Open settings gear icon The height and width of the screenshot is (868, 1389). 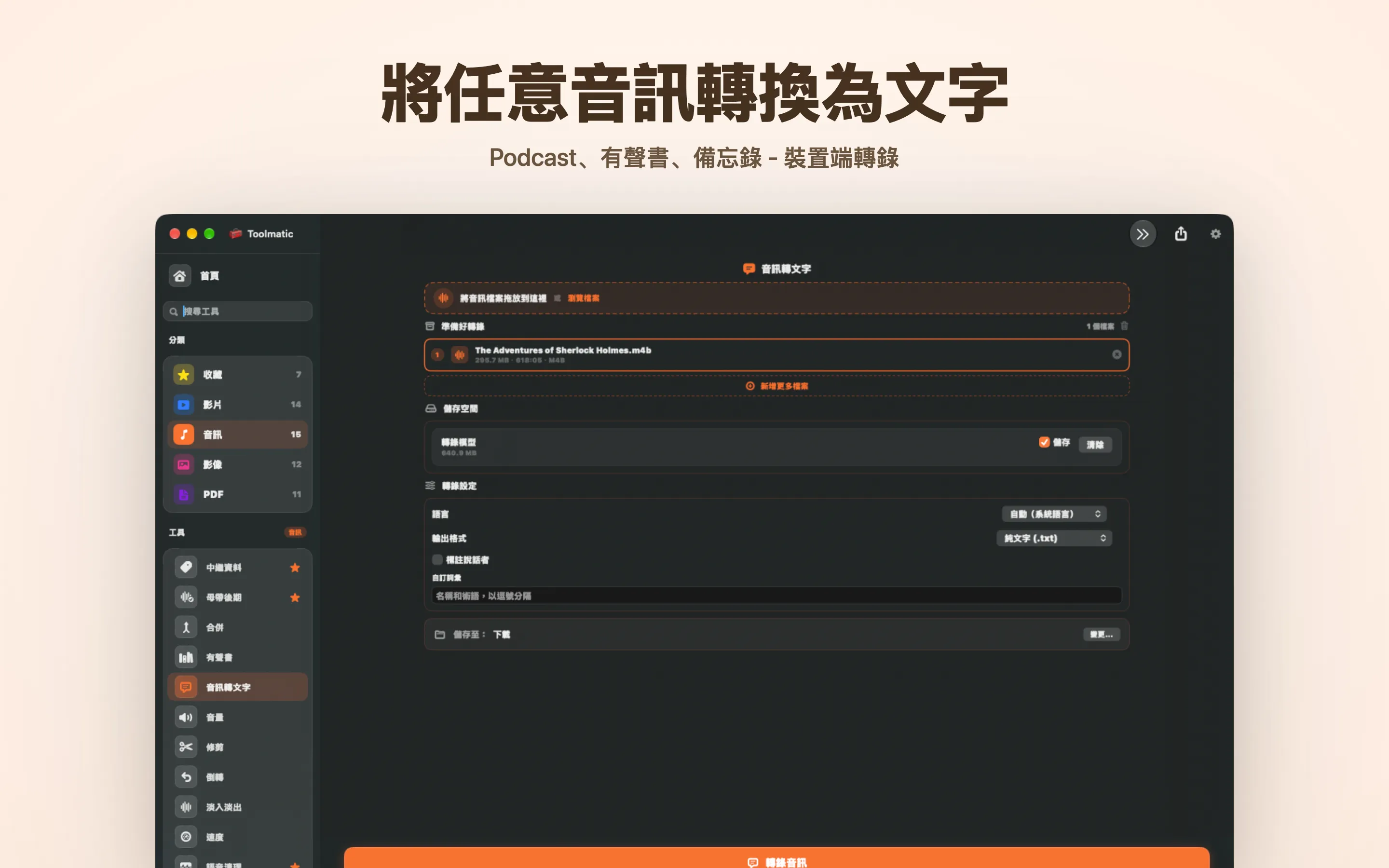coord(1216,234)
